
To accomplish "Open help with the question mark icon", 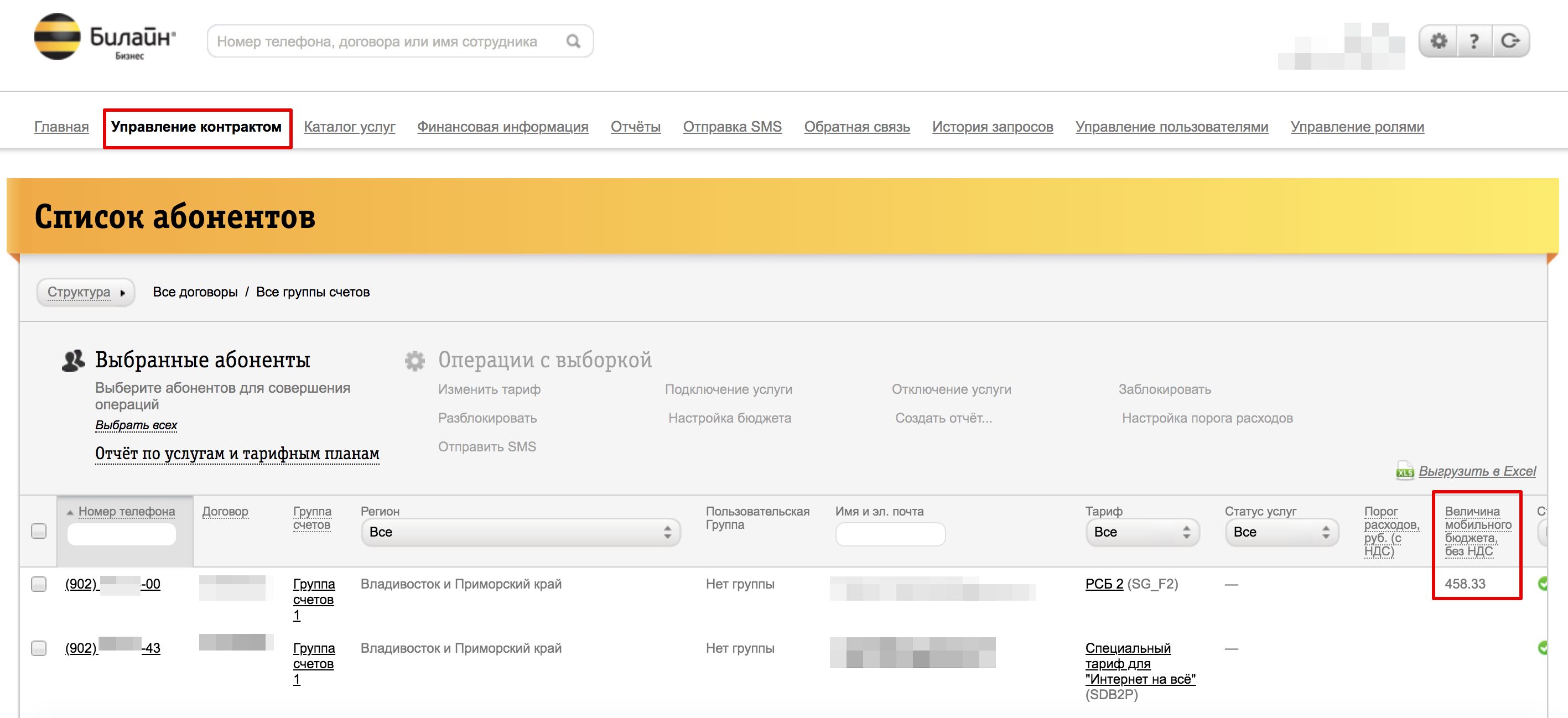I will [1474, 41].
